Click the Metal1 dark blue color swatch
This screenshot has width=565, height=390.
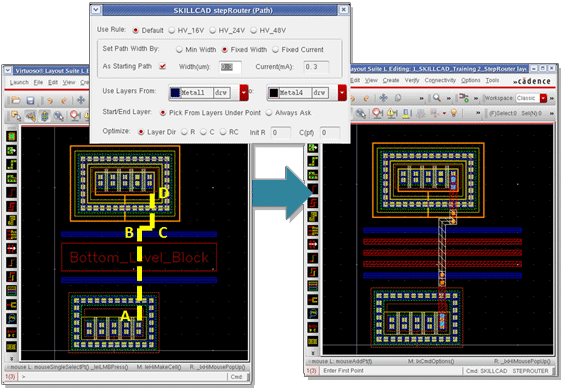tap(175, 93)
